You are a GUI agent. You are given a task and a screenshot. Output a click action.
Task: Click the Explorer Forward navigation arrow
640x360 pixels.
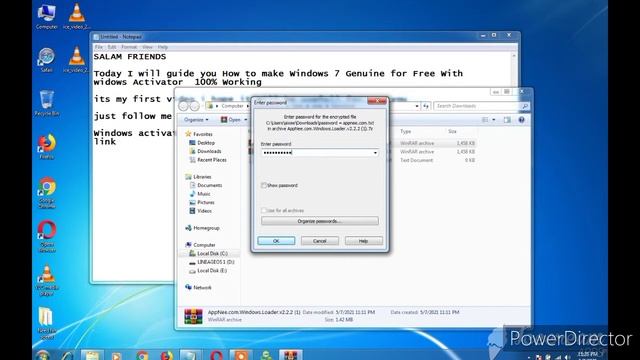pos(195,106)
